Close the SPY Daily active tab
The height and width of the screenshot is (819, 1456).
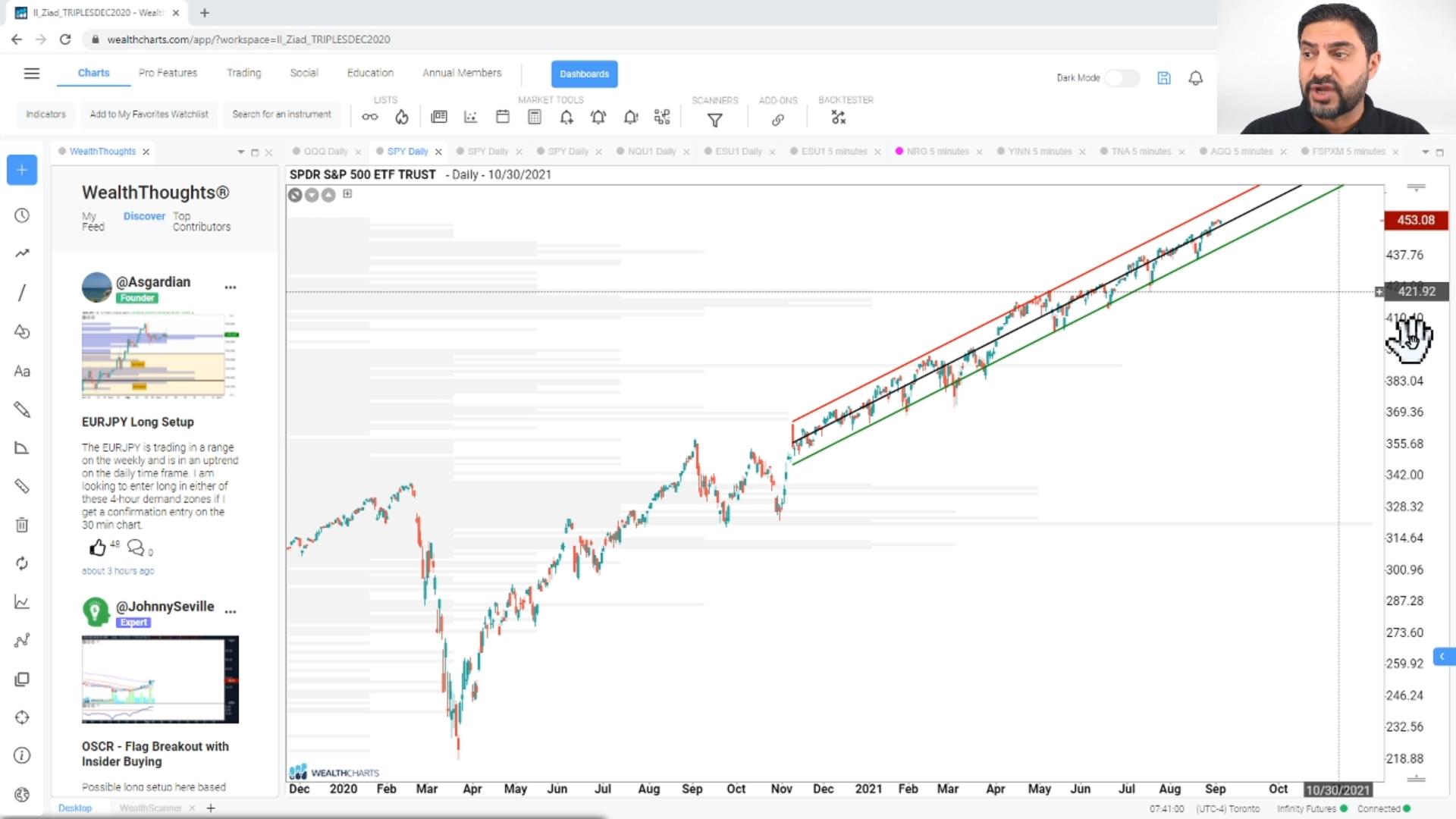point(438,152)
